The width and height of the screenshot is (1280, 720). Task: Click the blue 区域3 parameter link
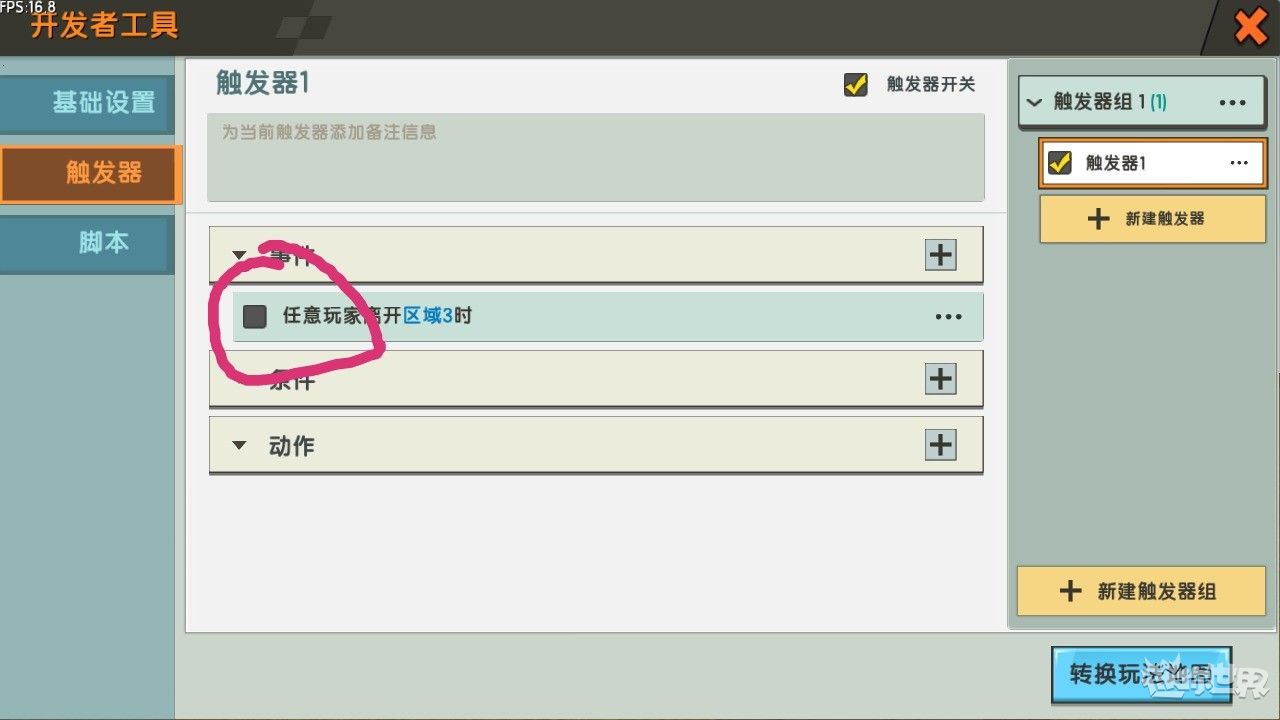pos(428,316)
